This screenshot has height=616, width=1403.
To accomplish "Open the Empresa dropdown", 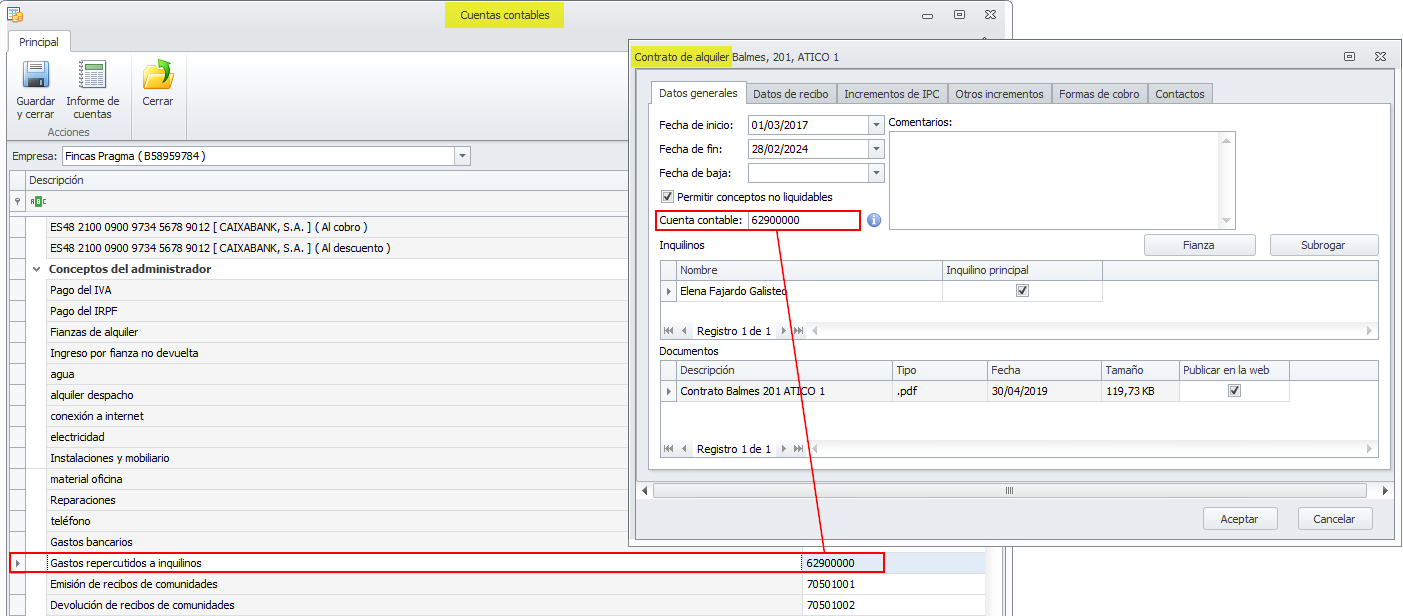I will pos(462,156).
